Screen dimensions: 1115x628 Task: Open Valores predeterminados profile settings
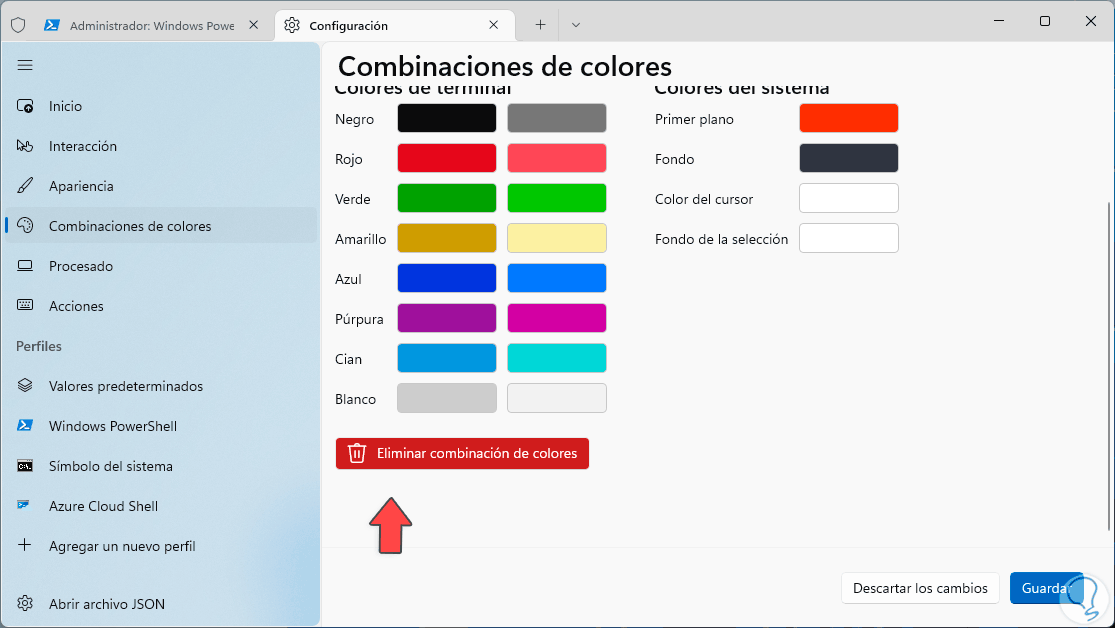click(x=125, y=386)
